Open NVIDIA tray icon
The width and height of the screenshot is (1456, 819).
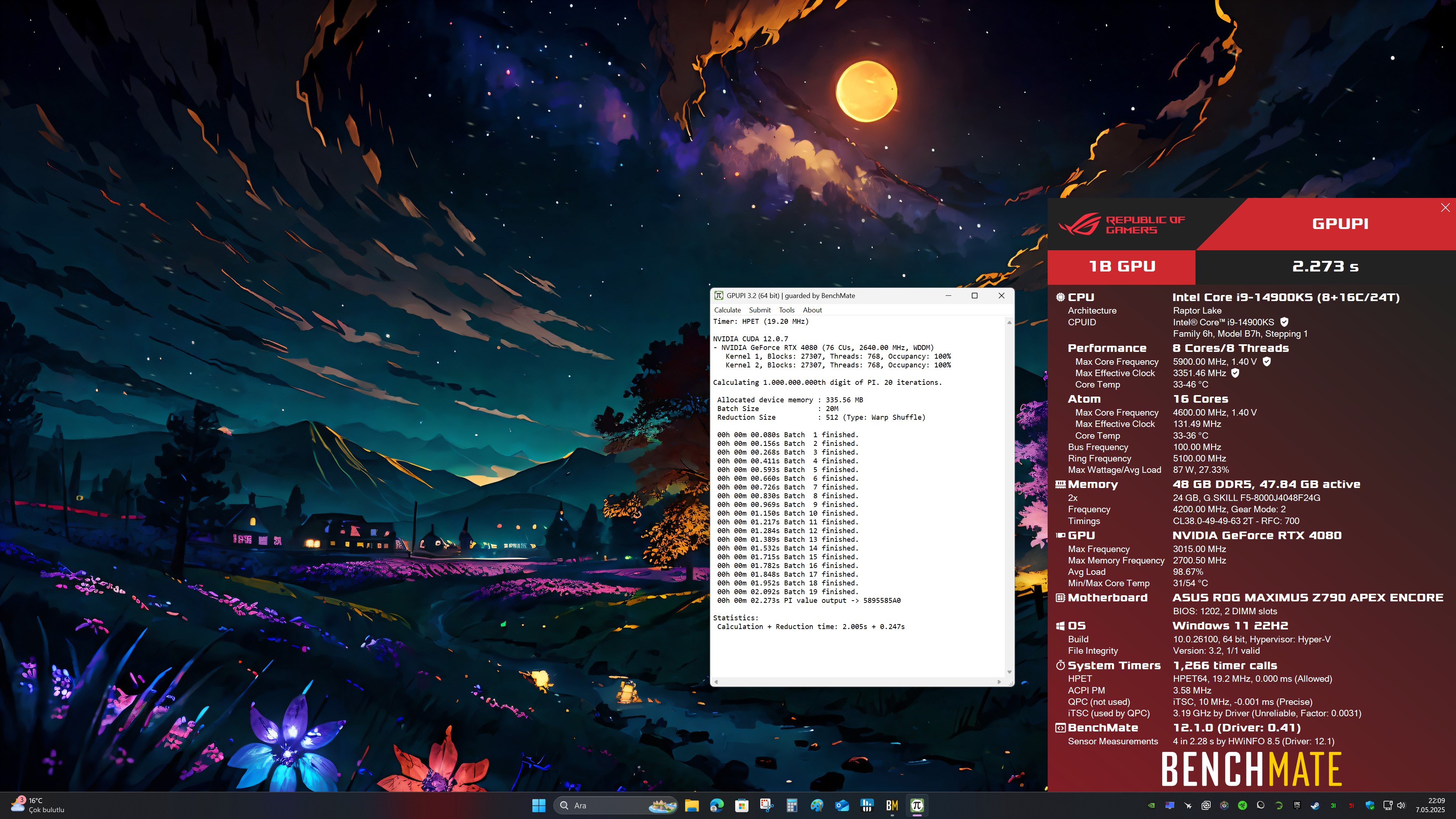coord(1152,805)
